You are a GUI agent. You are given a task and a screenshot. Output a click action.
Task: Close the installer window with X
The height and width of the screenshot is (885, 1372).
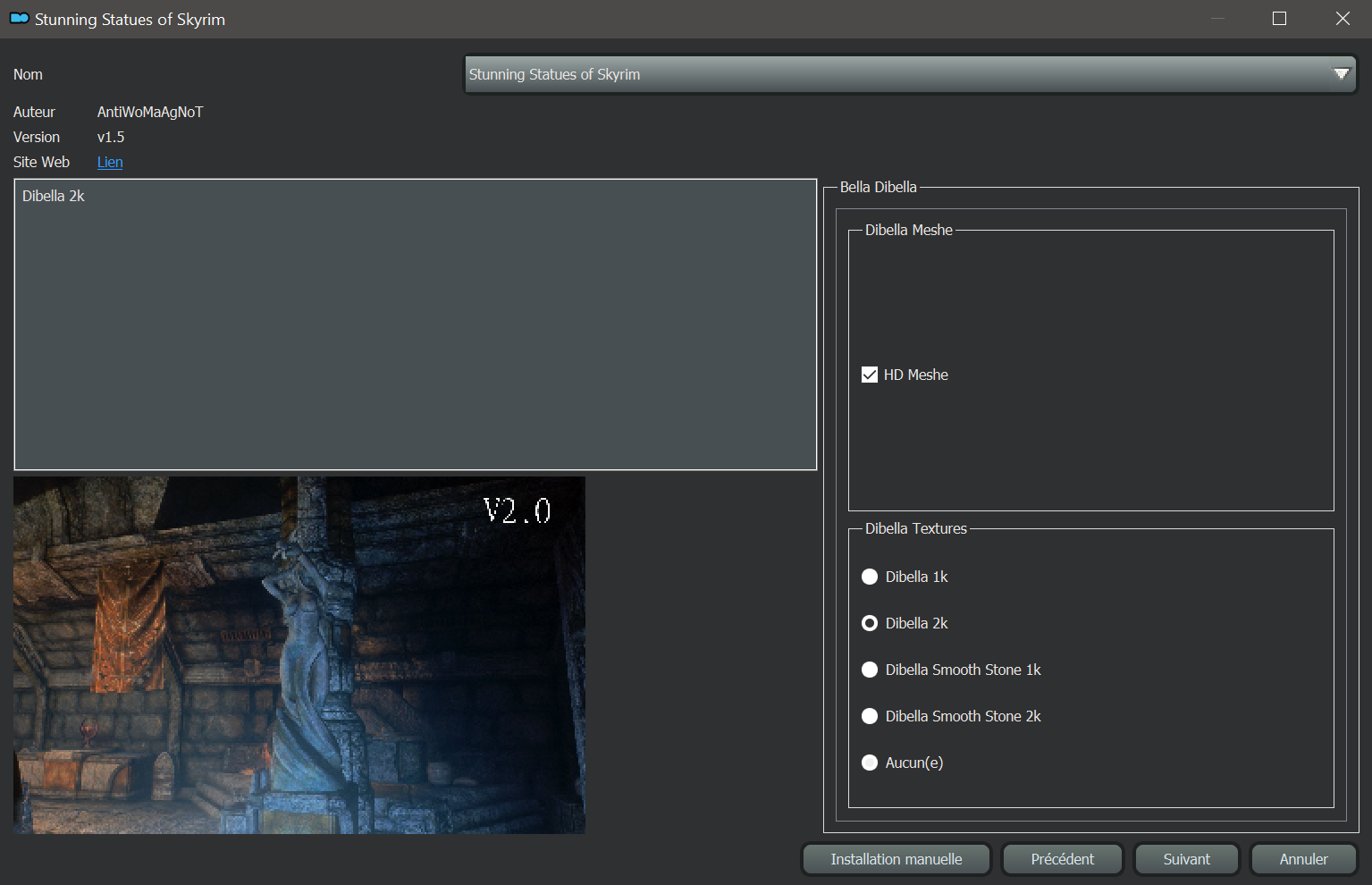1343,19
